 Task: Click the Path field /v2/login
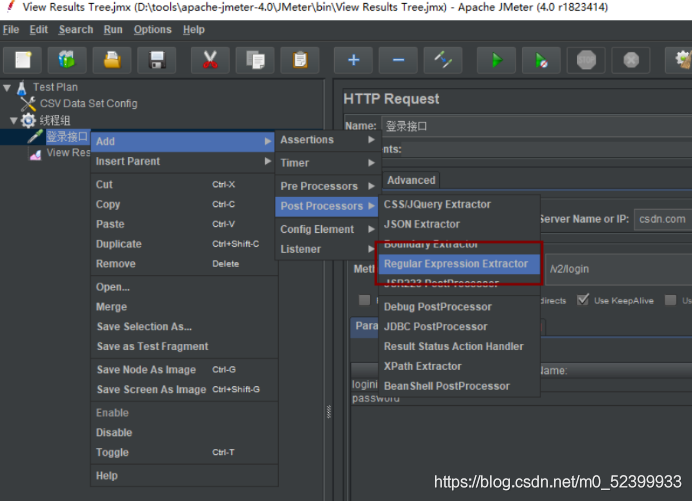tap(619, 269)
